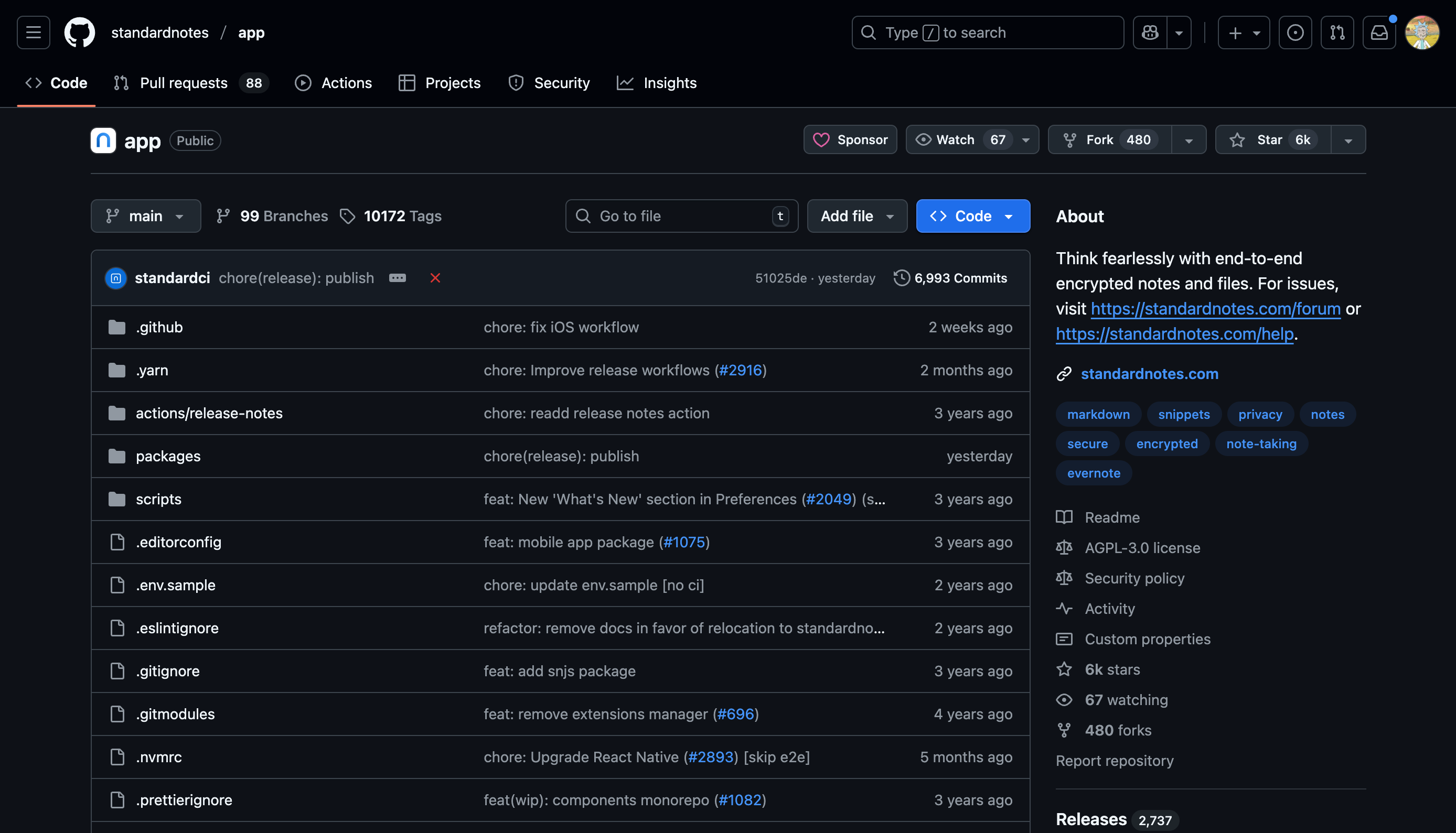Open the notifications inbox icon

(x=1379, y=33)
